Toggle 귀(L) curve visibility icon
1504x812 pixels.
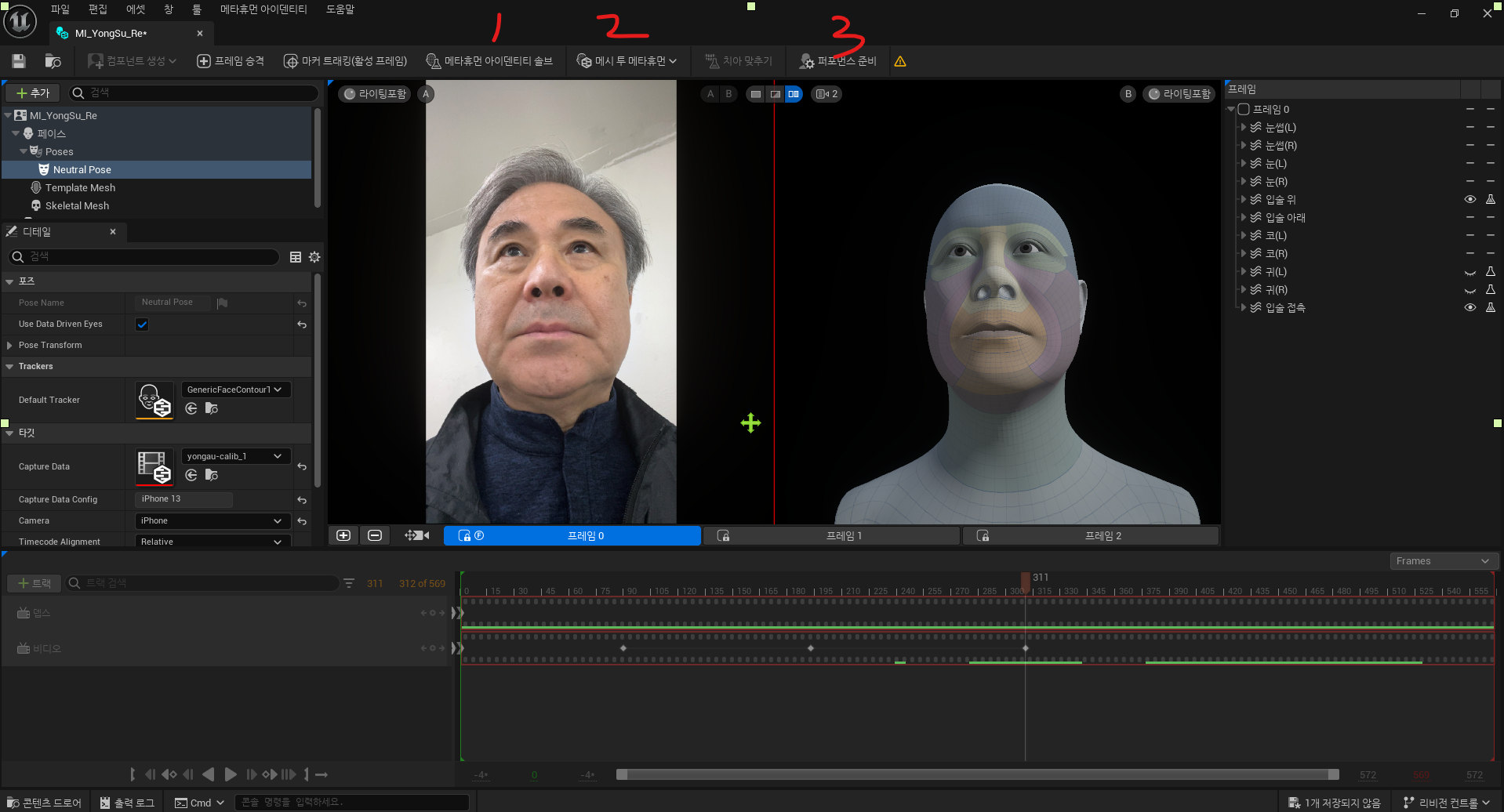tap(1470, 272)
